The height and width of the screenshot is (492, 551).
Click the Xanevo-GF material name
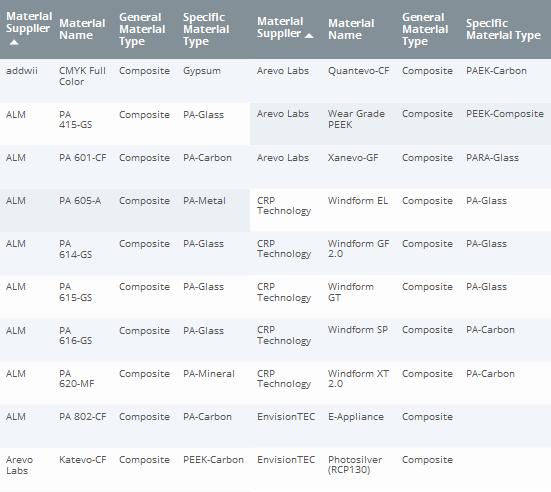coord(353,158)
